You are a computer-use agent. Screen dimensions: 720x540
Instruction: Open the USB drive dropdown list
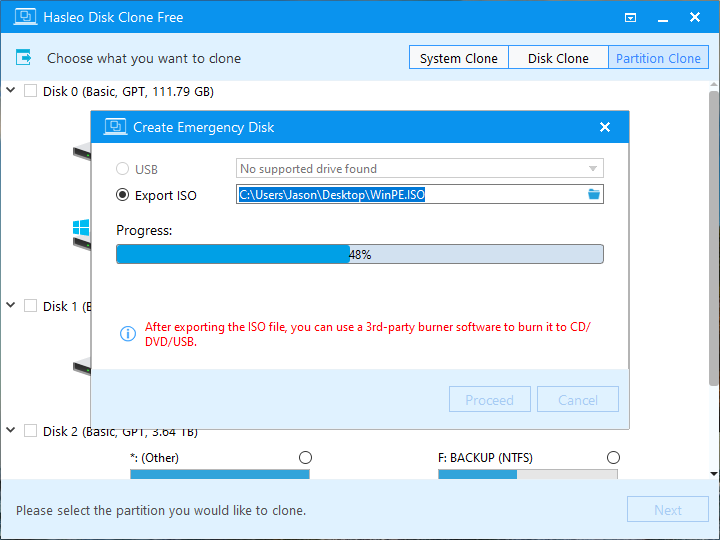[420, 169]
